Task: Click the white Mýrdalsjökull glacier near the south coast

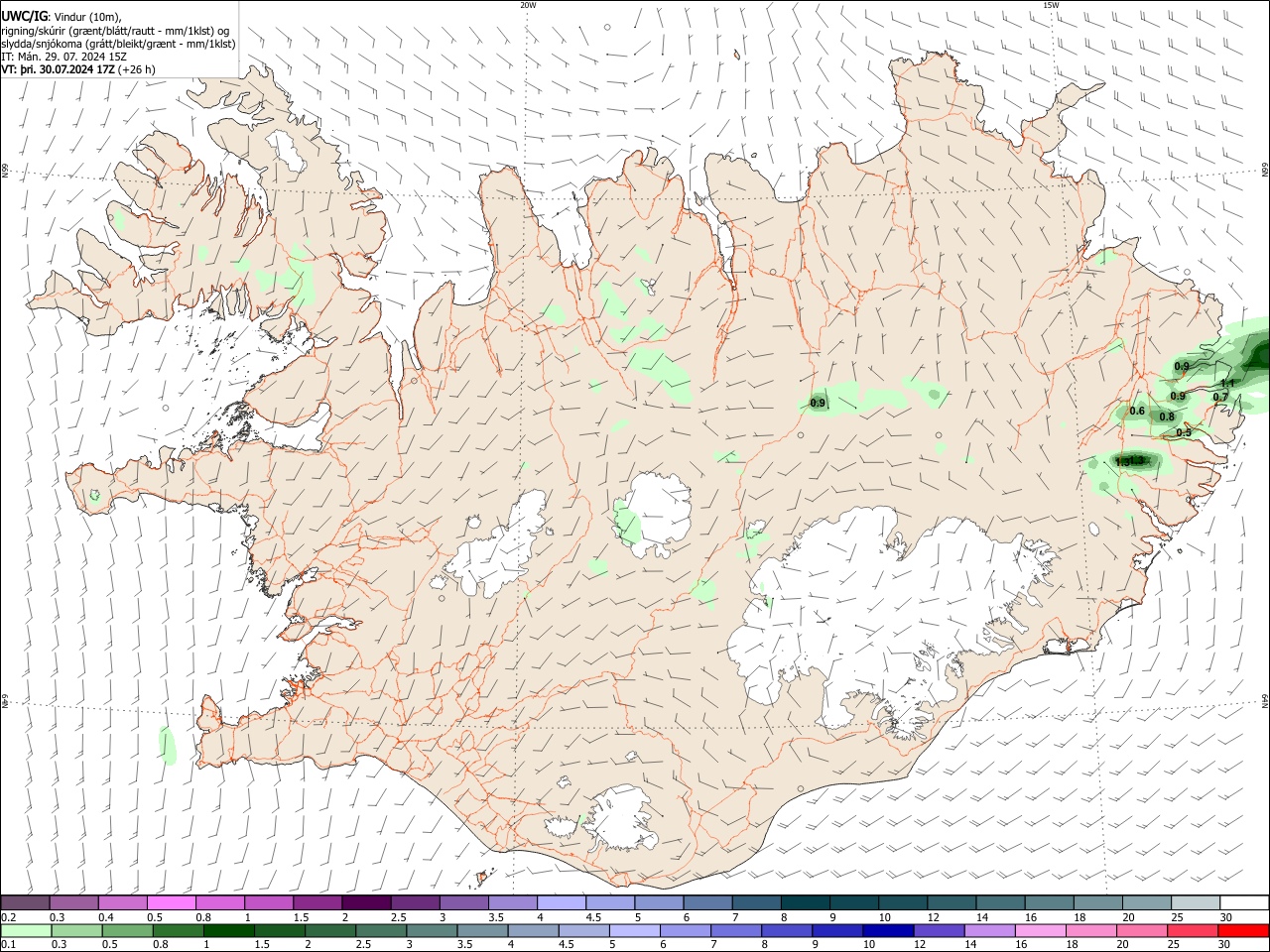Action: click(623, 819)
